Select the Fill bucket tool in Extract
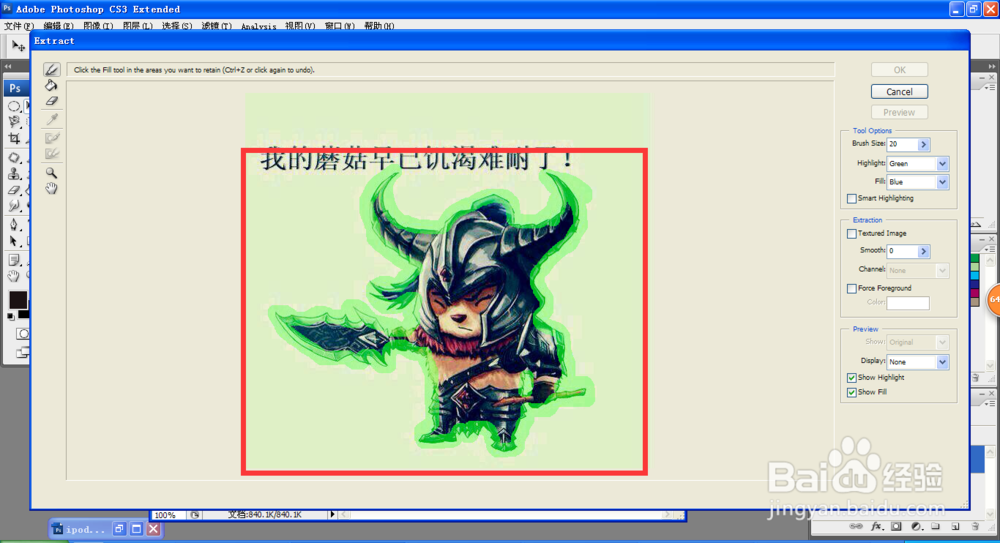The height and width of the screenshot is (543, 1000). tap(51, 86)
